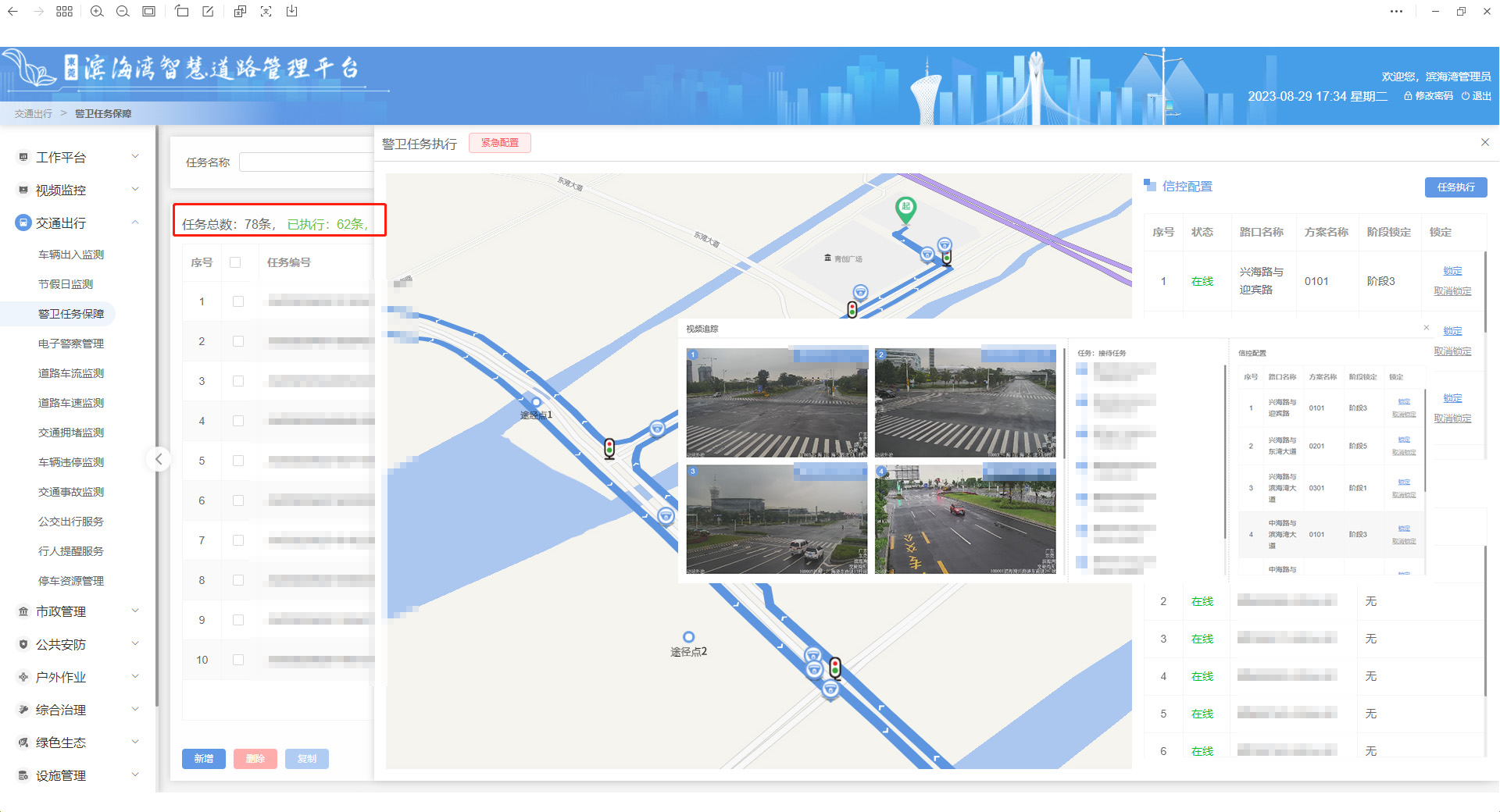Viewport: 1500px width, 812px height.
Task: Click the fit-to-window icon in toolbar
Action: point(148,12)
